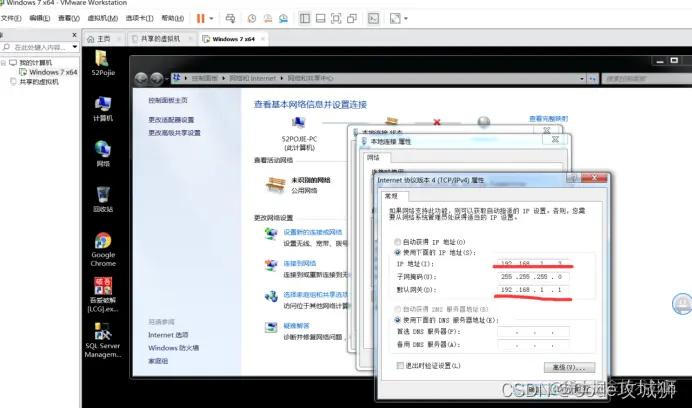Viewport: 692px width, 409px height.
Task: Click the take snapshot clock icon
Action: [x=252, y=19]
